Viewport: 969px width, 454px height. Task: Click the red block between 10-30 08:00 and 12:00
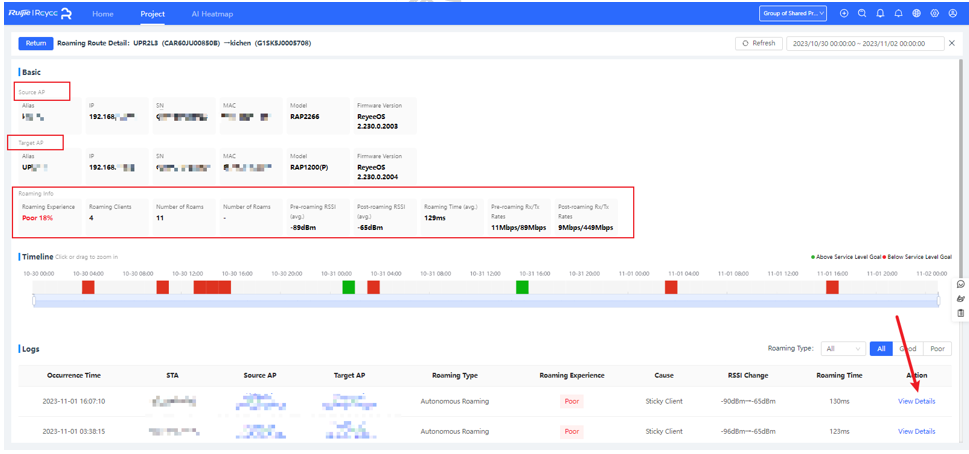[163, 287]
